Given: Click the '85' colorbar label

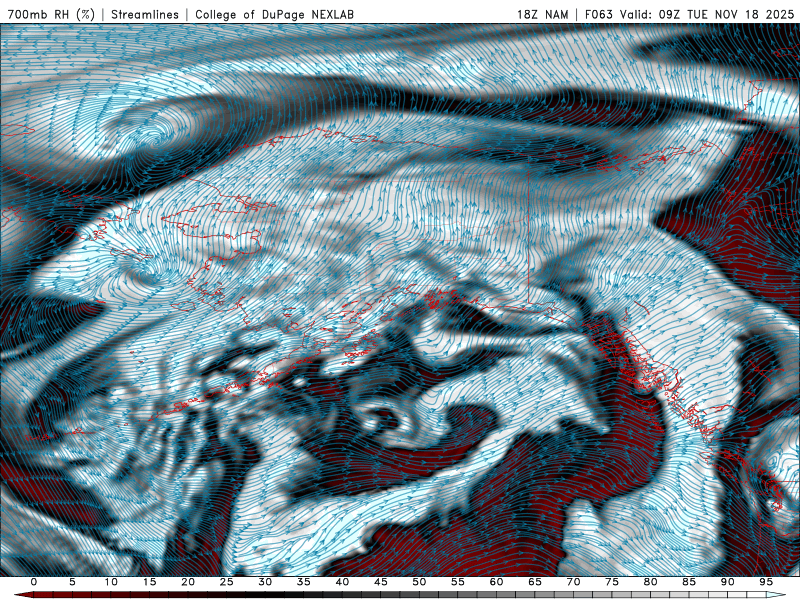Looking at the screenshot, I should (689, 582).
